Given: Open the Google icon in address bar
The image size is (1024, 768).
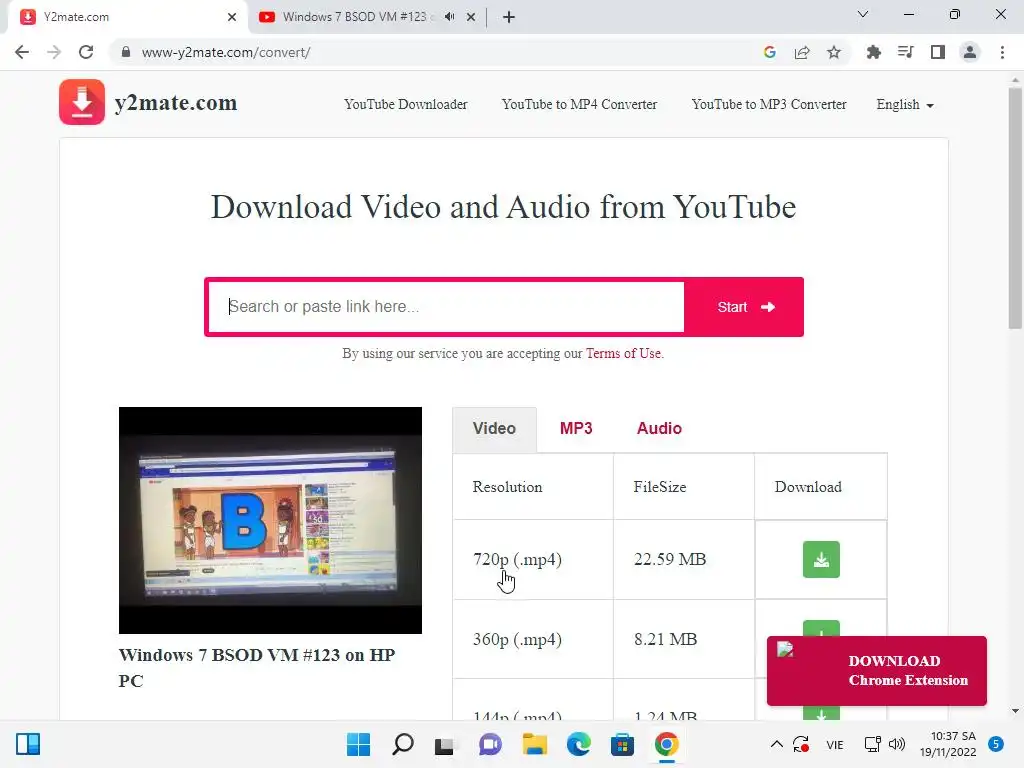Looking at the screenshot, I should pyautogui.click(x=770, y=52).
